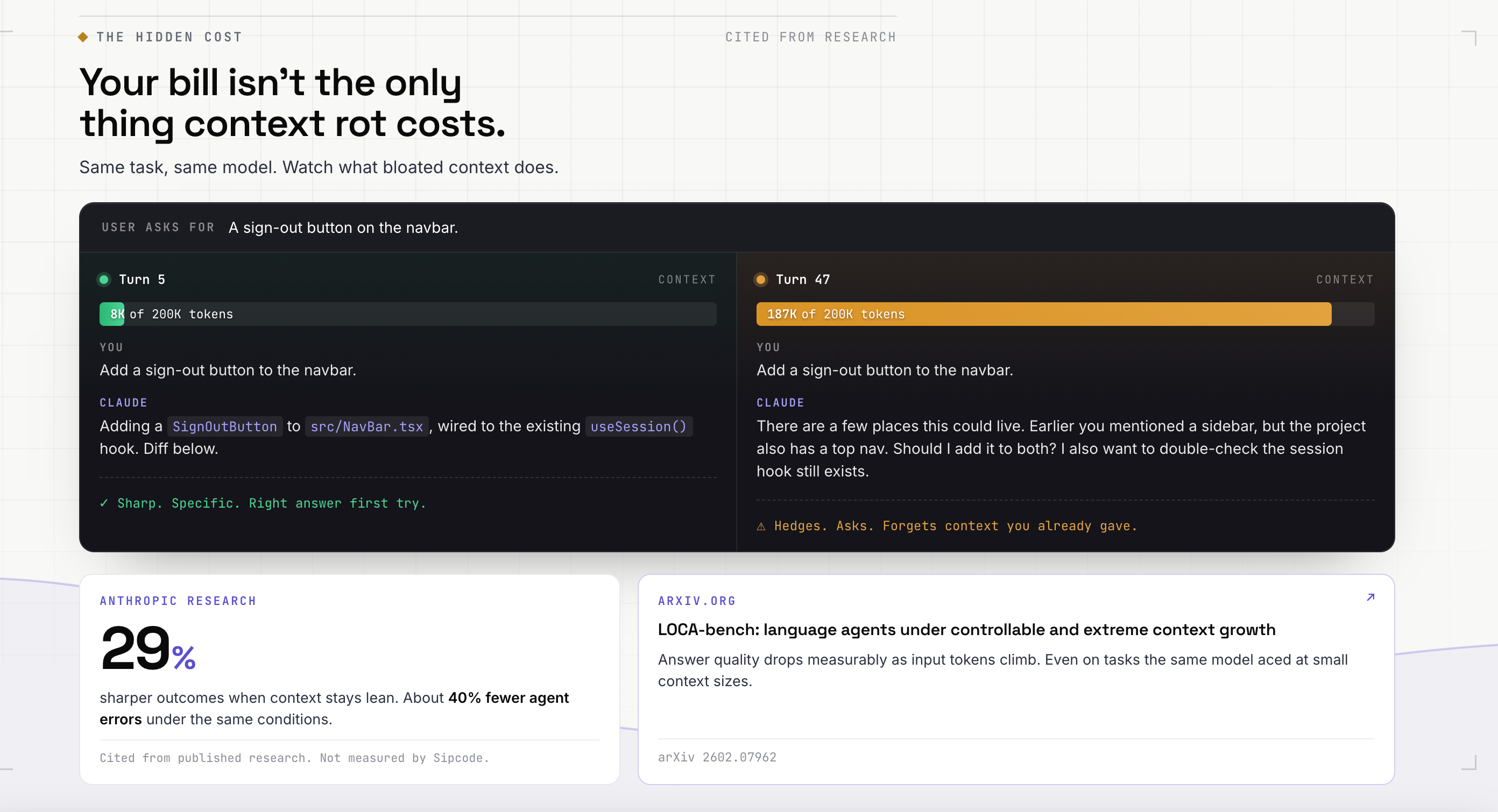
Task: Click the ANTHROPIC RESEARCH label
Action: [x=178, y=601]
